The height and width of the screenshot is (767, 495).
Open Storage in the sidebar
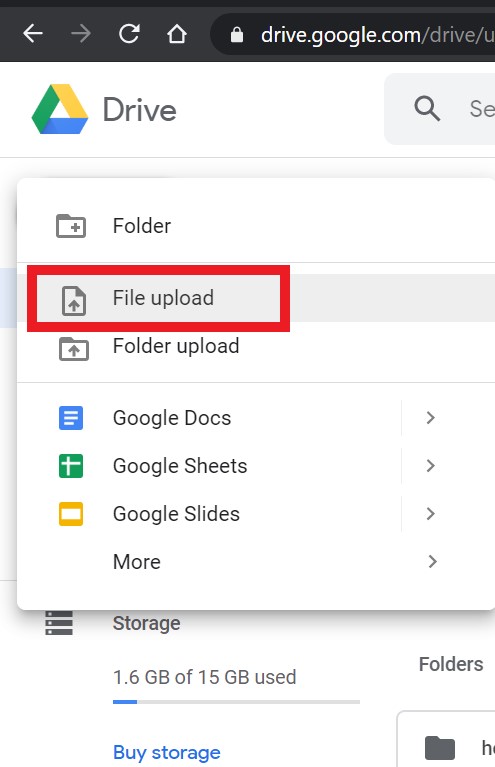146,623
